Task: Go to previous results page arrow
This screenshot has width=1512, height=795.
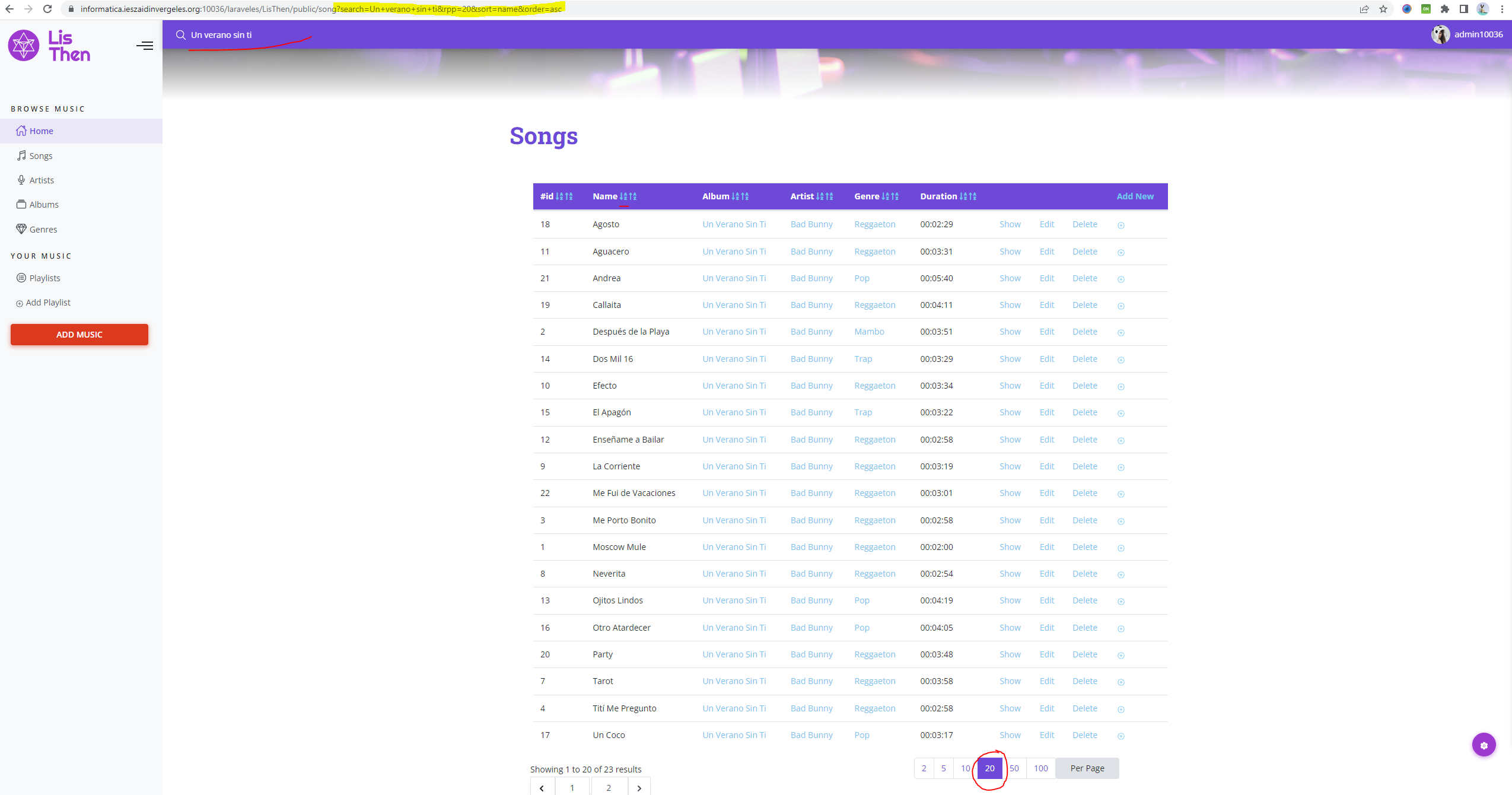Action: (542, 788)
